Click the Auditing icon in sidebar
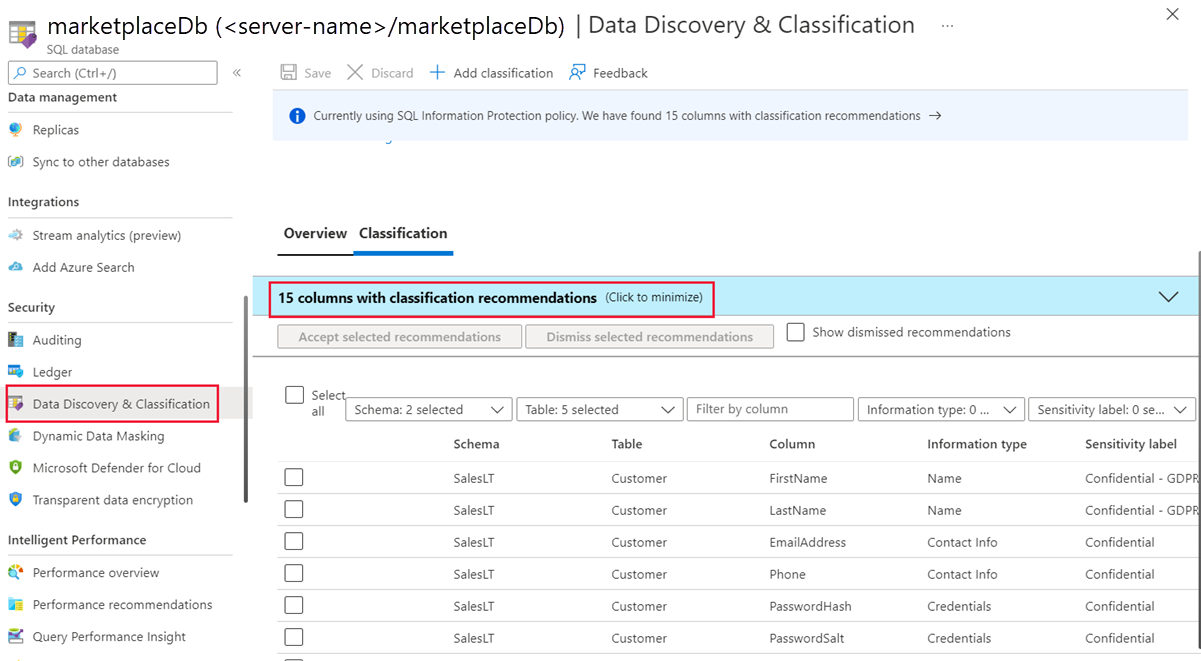Image resolution: width=1201 pixels, height=661 pixels. pos(15,340)
